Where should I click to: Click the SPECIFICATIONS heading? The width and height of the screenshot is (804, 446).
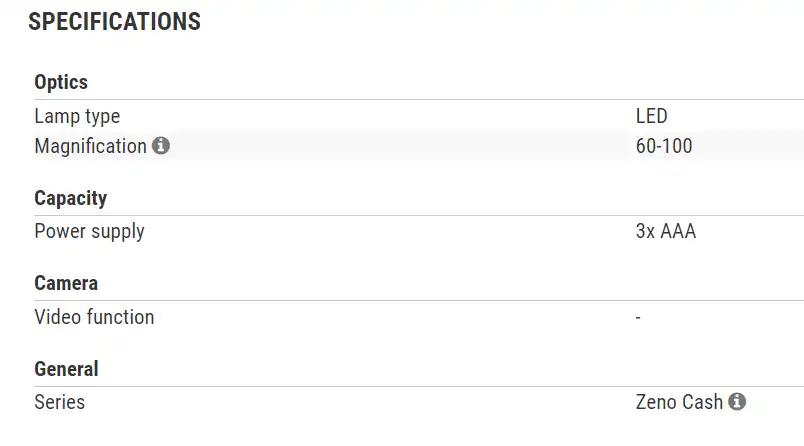(x=114, y=21)
